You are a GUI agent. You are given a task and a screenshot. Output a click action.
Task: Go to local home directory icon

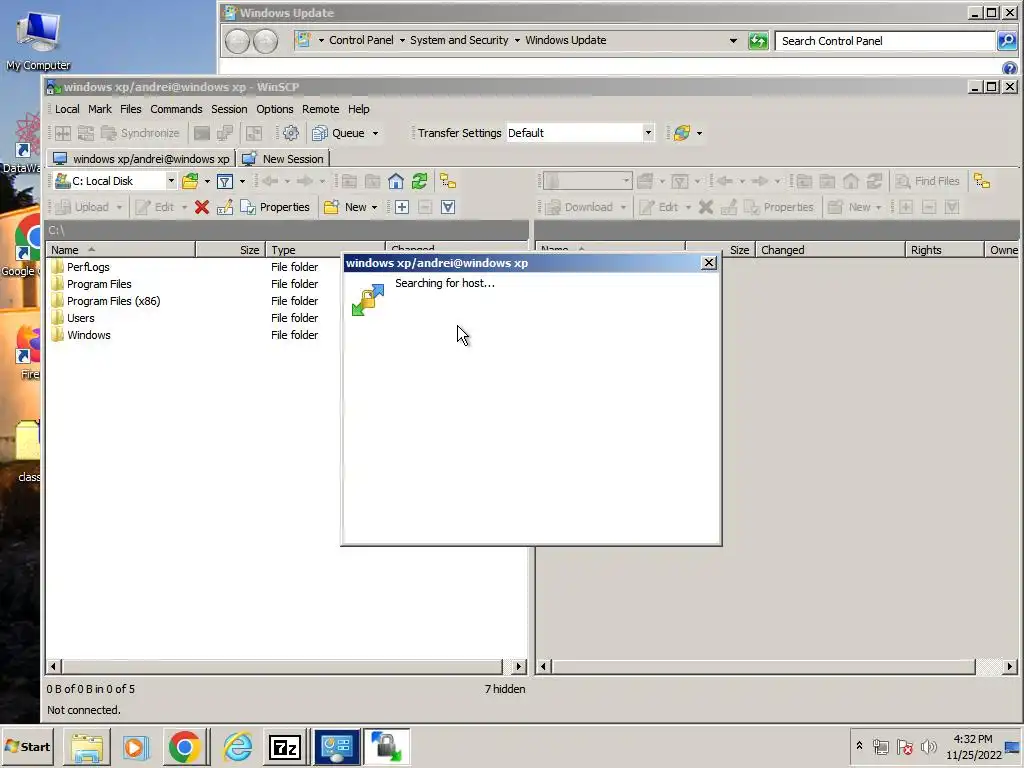click(x=396, y=181)
